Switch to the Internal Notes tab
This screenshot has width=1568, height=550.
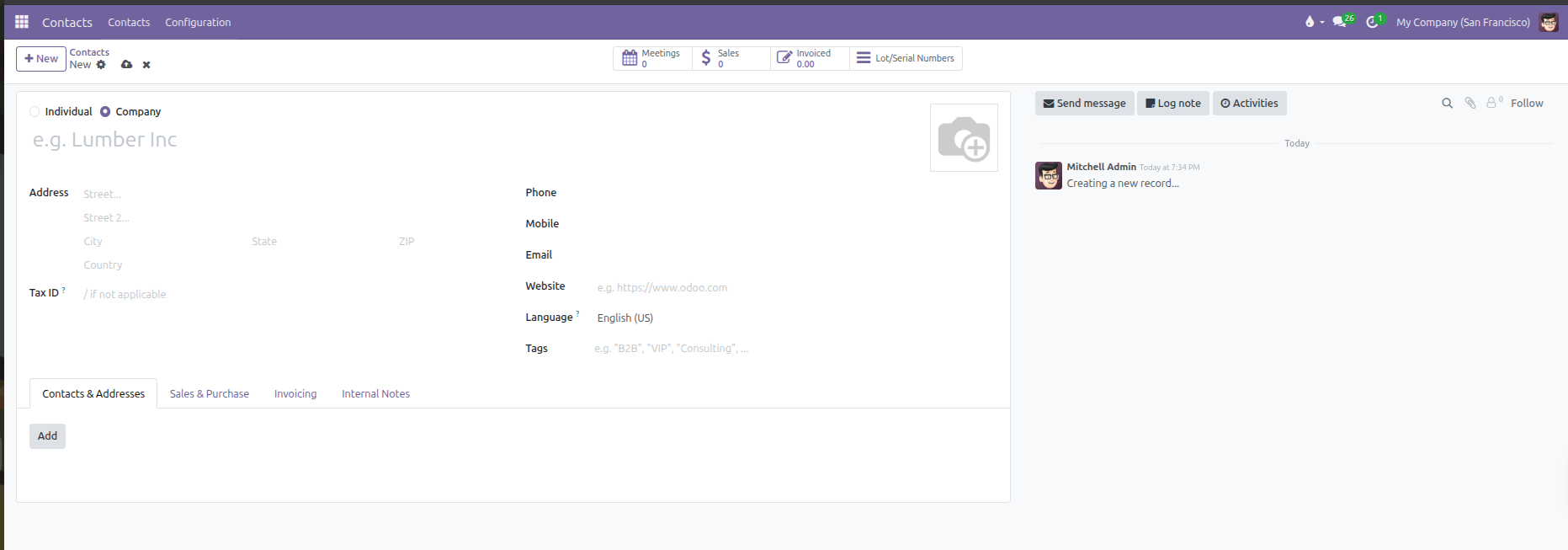[375, 393]
